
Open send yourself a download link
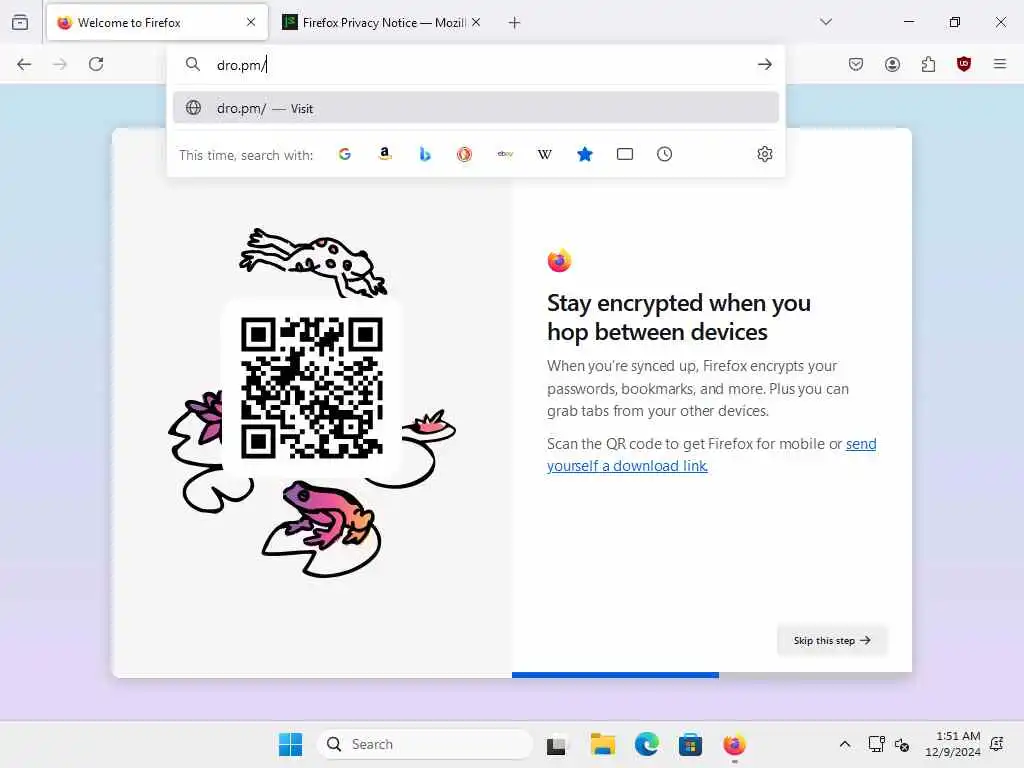[x=712, y=455]
